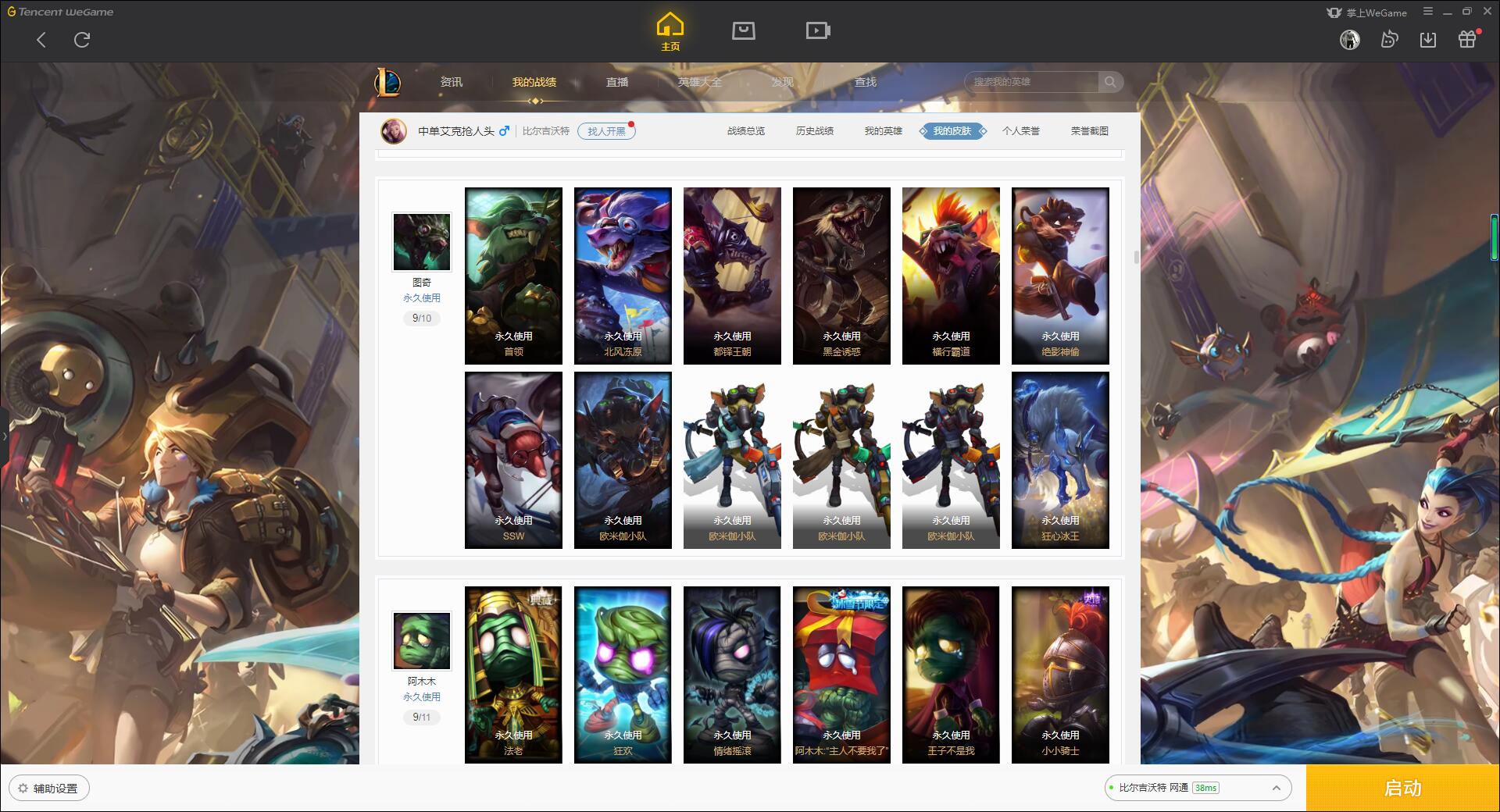The image size is (1500, 812).
Task: Click the search magnifier icon
Action: coord(1109,82)
